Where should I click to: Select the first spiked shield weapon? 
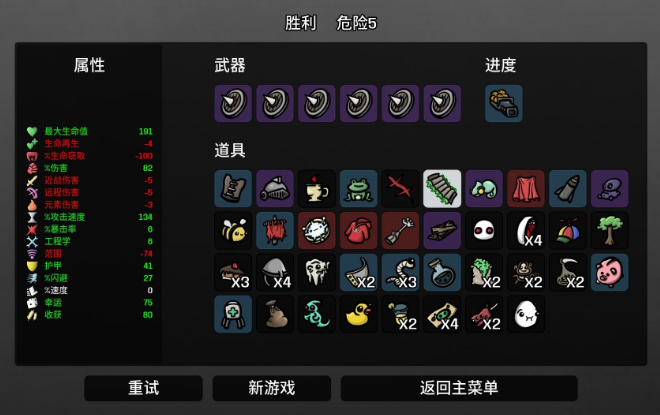233,104
